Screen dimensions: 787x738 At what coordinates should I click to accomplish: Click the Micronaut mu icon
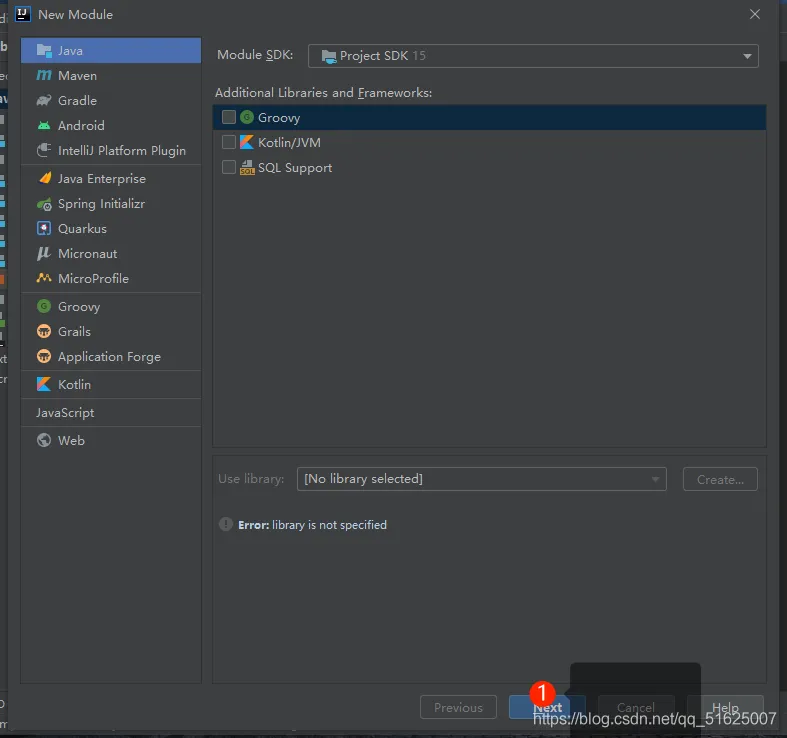[44, 254]
